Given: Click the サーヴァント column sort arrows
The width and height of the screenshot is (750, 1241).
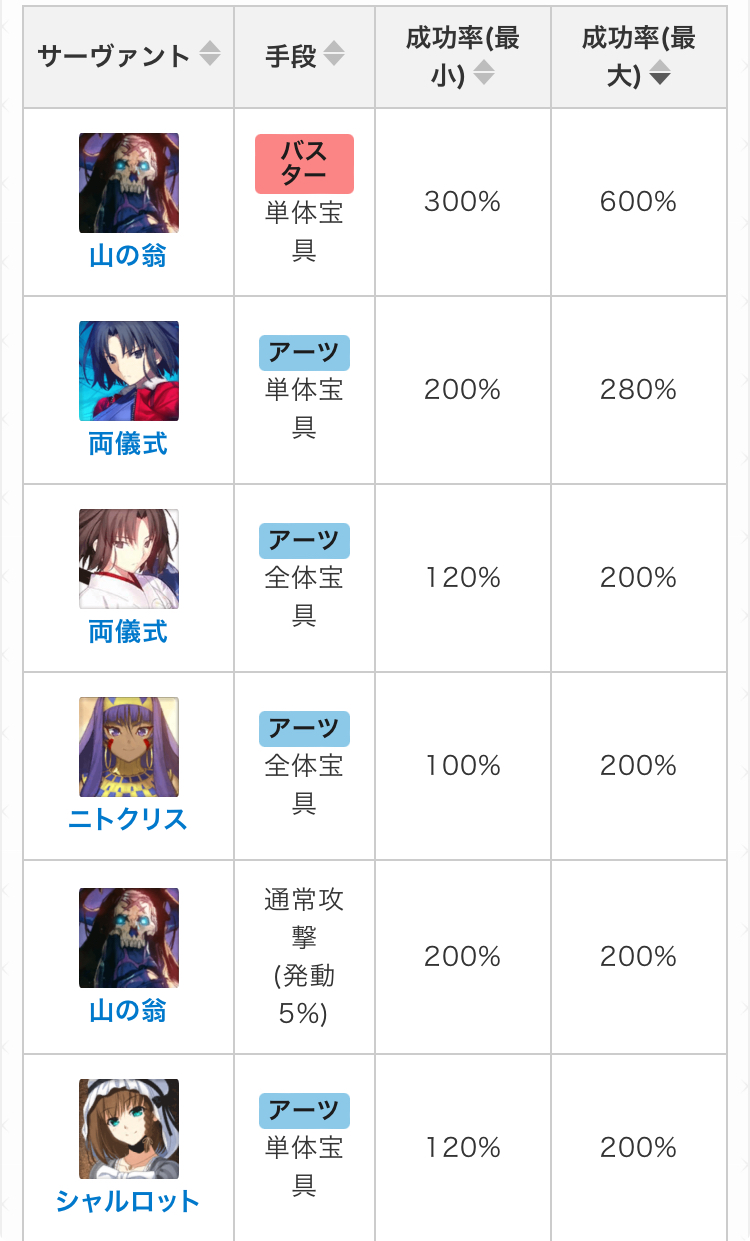Looking at the screenshot, I should pos(210,55).
